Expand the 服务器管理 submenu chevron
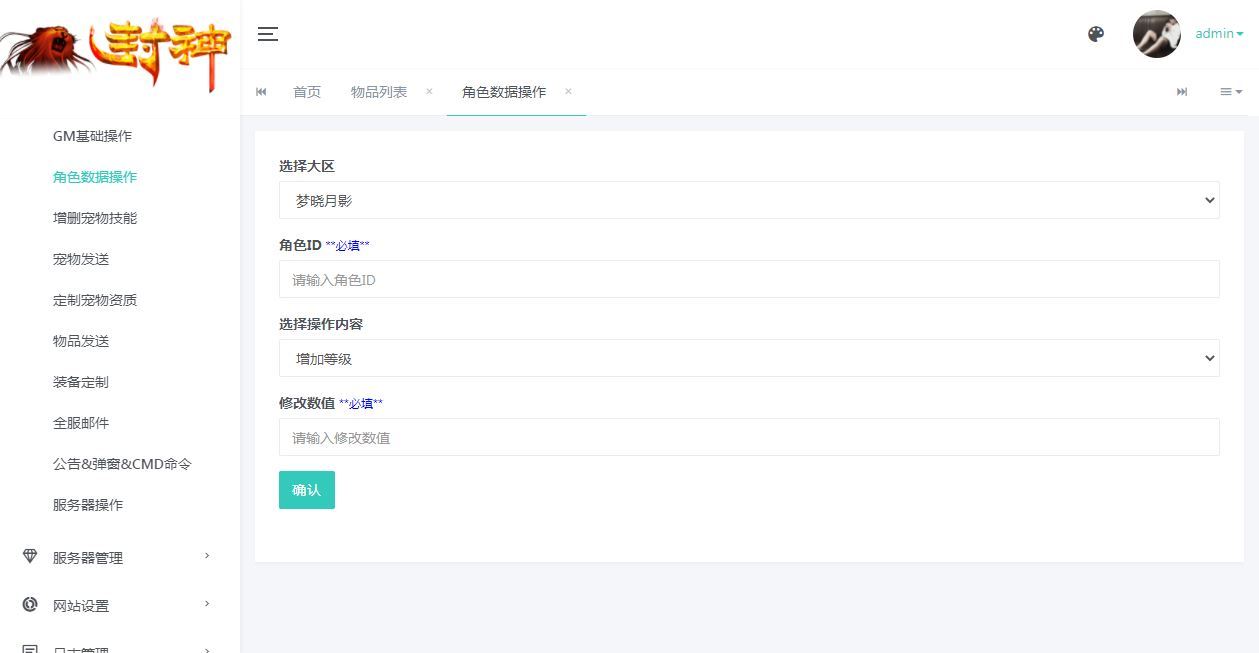 point(207,557)
